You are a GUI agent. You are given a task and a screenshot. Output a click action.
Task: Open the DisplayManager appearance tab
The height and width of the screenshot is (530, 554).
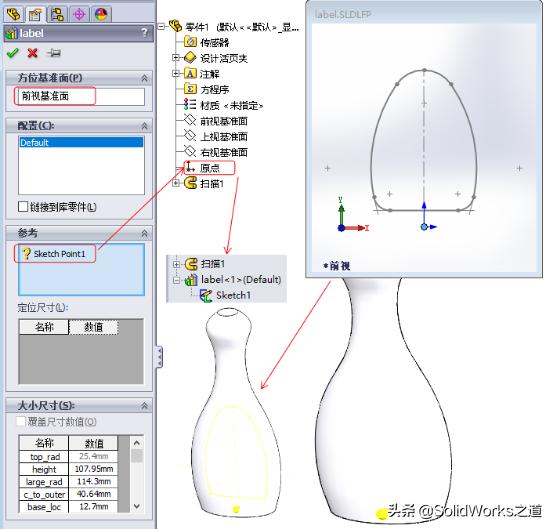coord(101,14)
